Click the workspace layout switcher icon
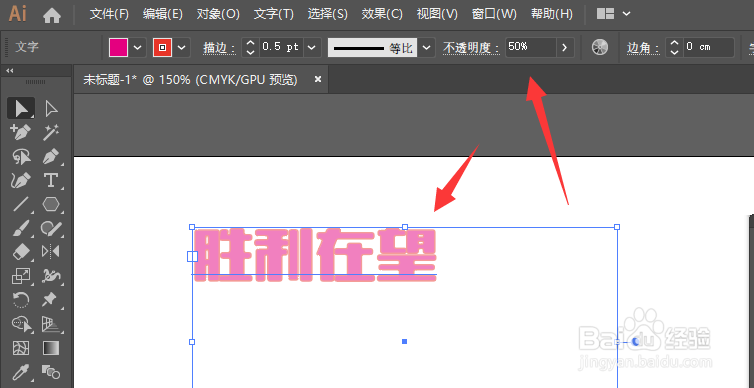The height and width of the screenshot is (388, 754). tap(605, 14)
